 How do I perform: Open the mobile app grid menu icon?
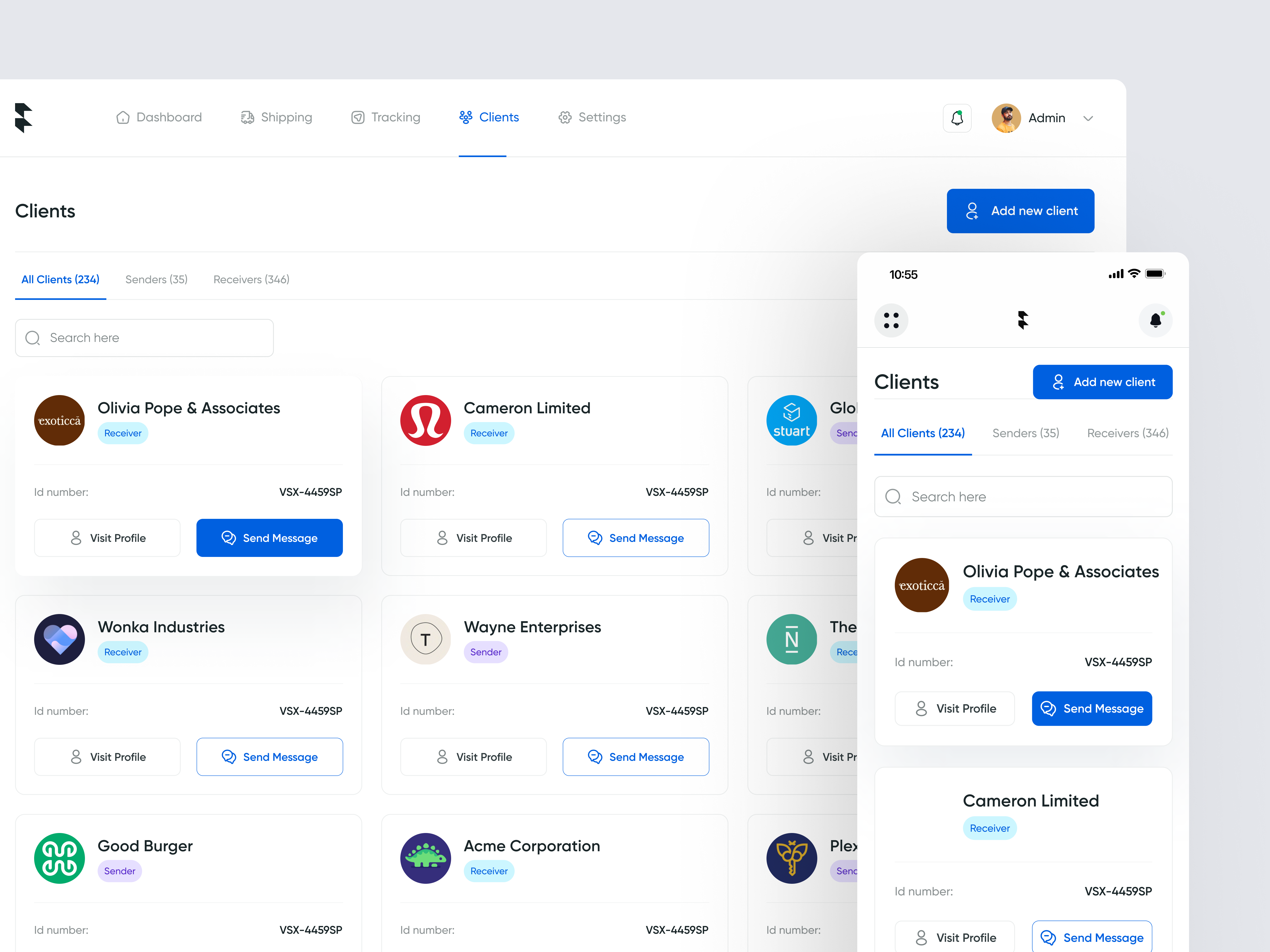[891, 320]
